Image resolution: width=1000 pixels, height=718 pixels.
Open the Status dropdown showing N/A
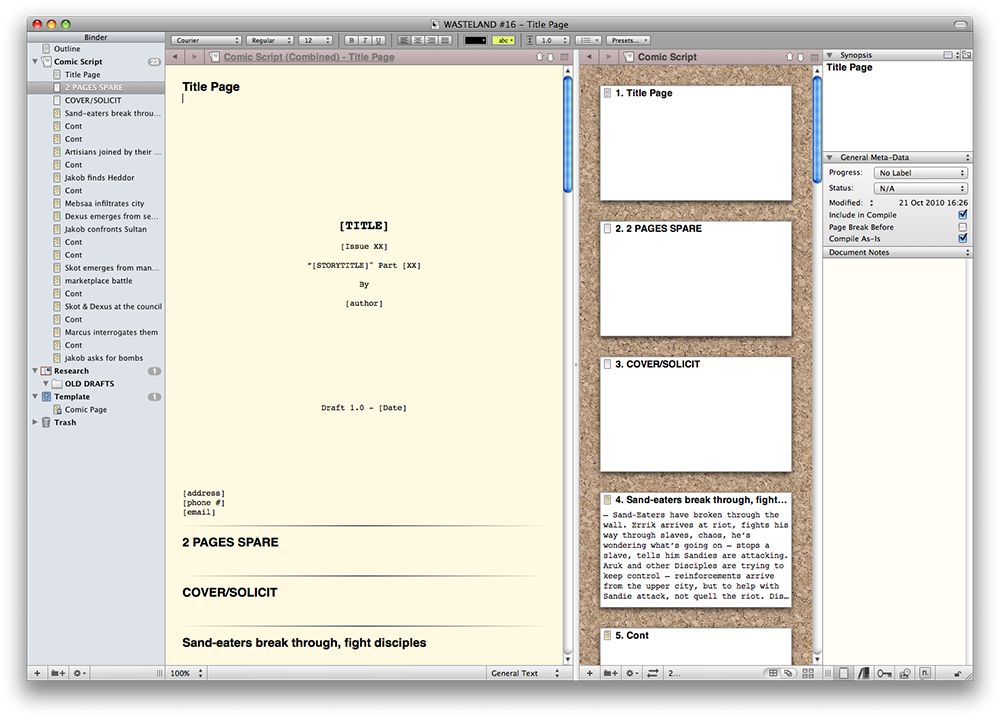(921, 188)
